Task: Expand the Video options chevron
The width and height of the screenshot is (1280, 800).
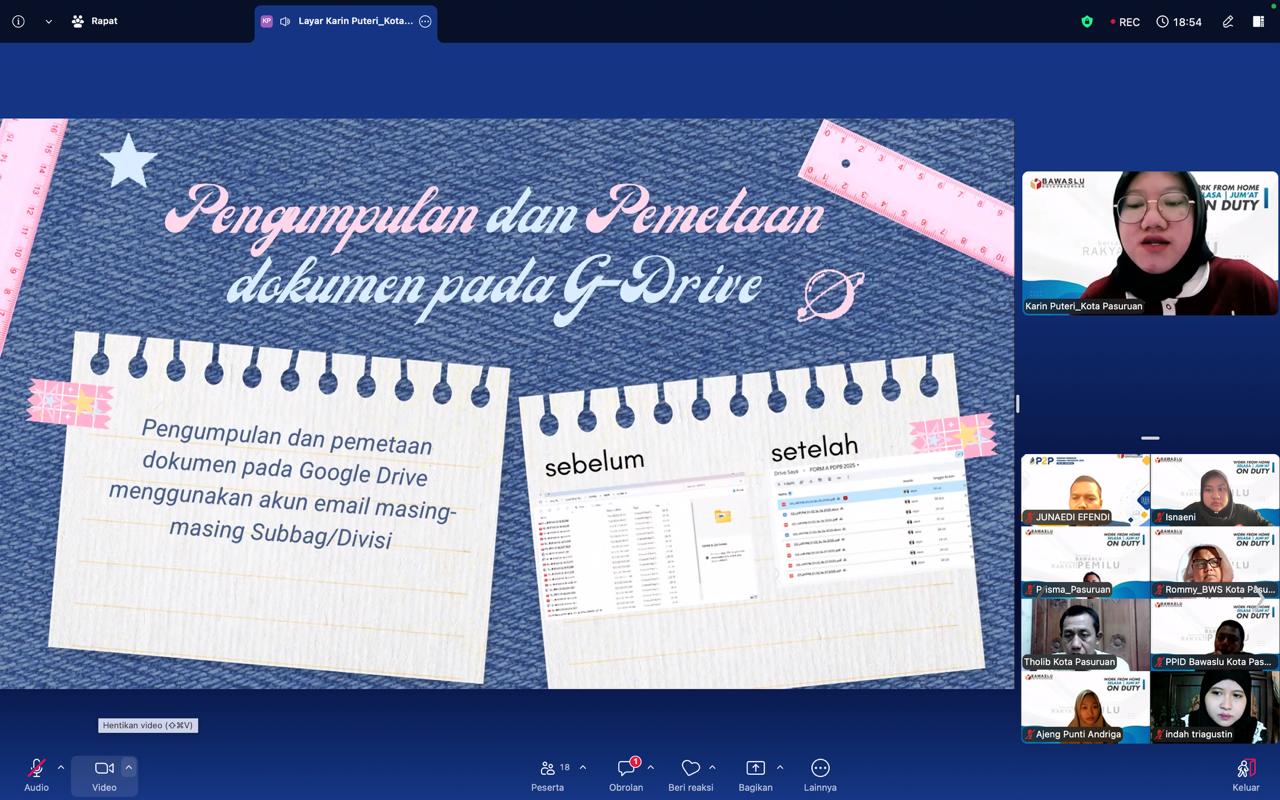Action: click(x=129, y=768)
